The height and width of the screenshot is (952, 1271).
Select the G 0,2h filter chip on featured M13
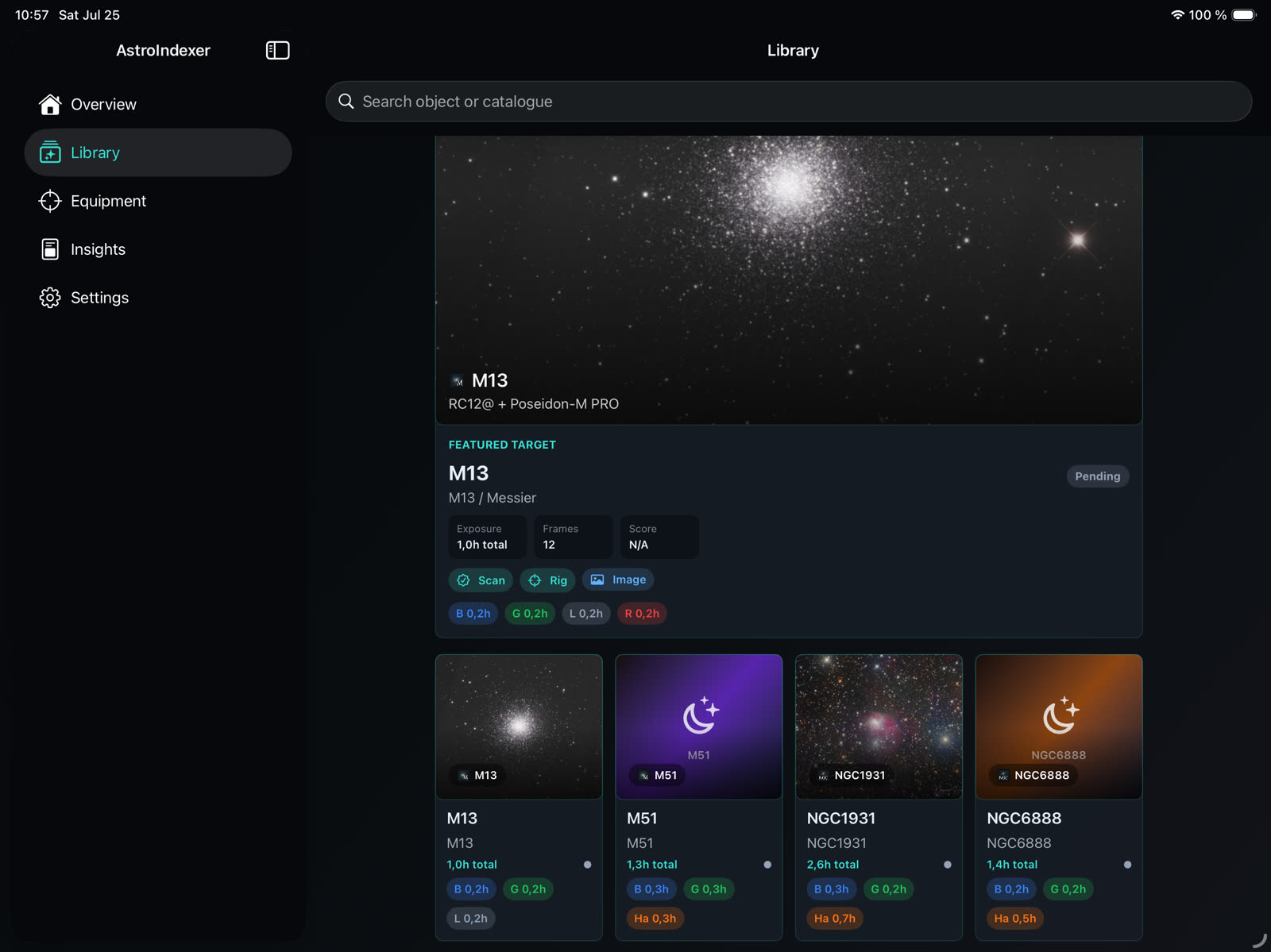(530, 613)
